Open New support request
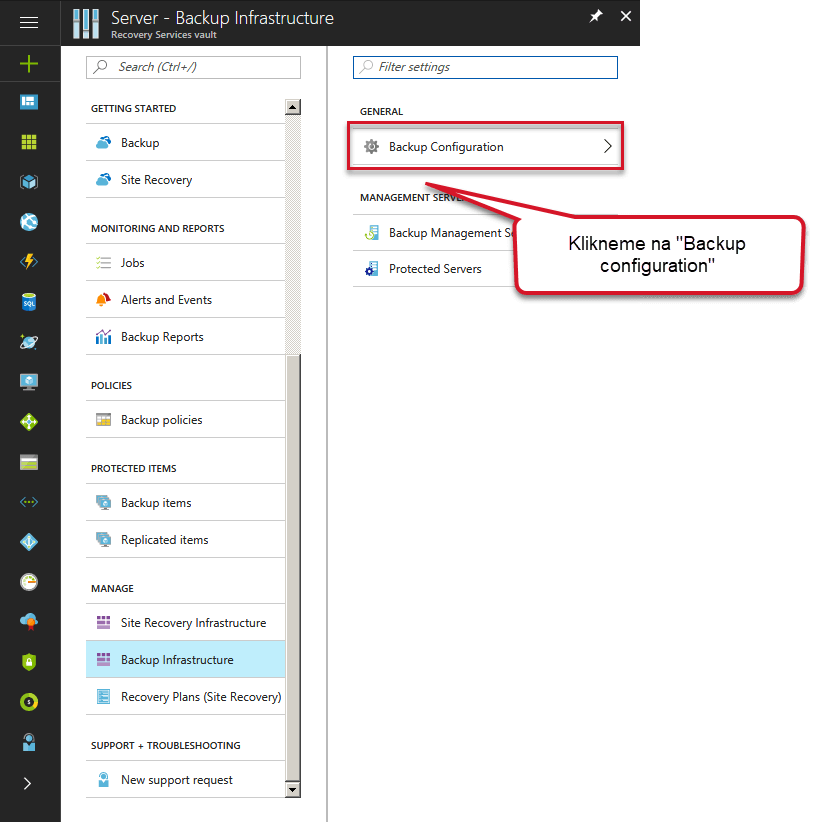The image size is (815, 822). [186, 780]
